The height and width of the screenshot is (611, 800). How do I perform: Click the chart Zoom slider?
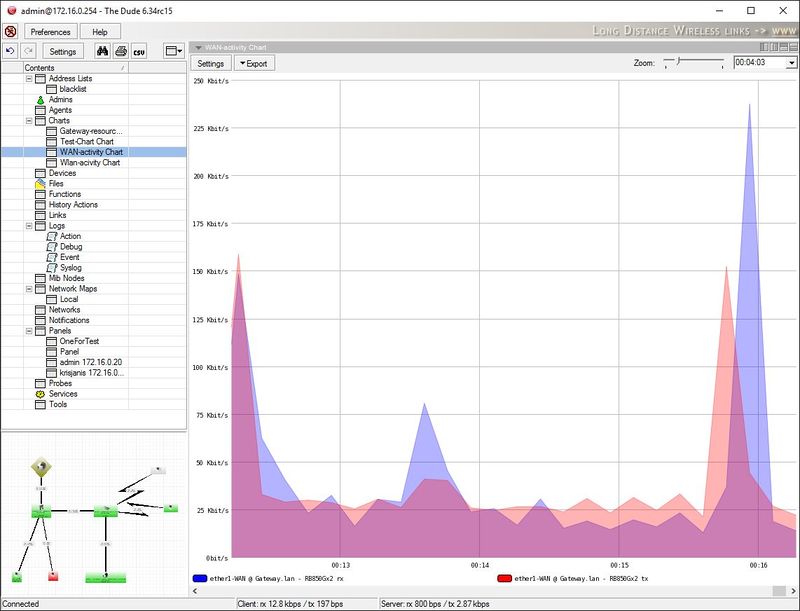tap(694, 63)
